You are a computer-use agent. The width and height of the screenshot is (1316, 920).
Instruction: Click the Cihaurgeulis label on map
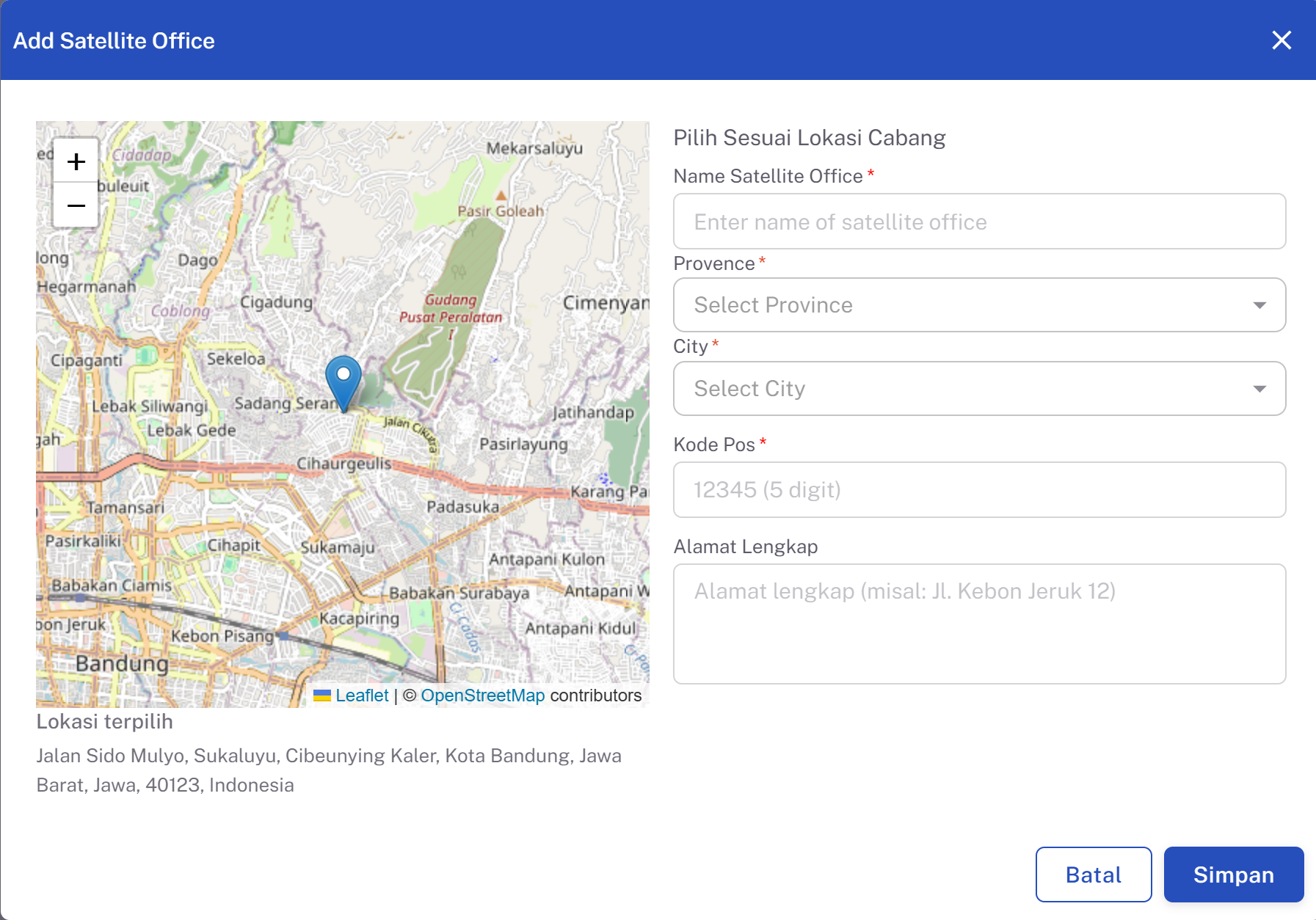(x=344, y=464)
